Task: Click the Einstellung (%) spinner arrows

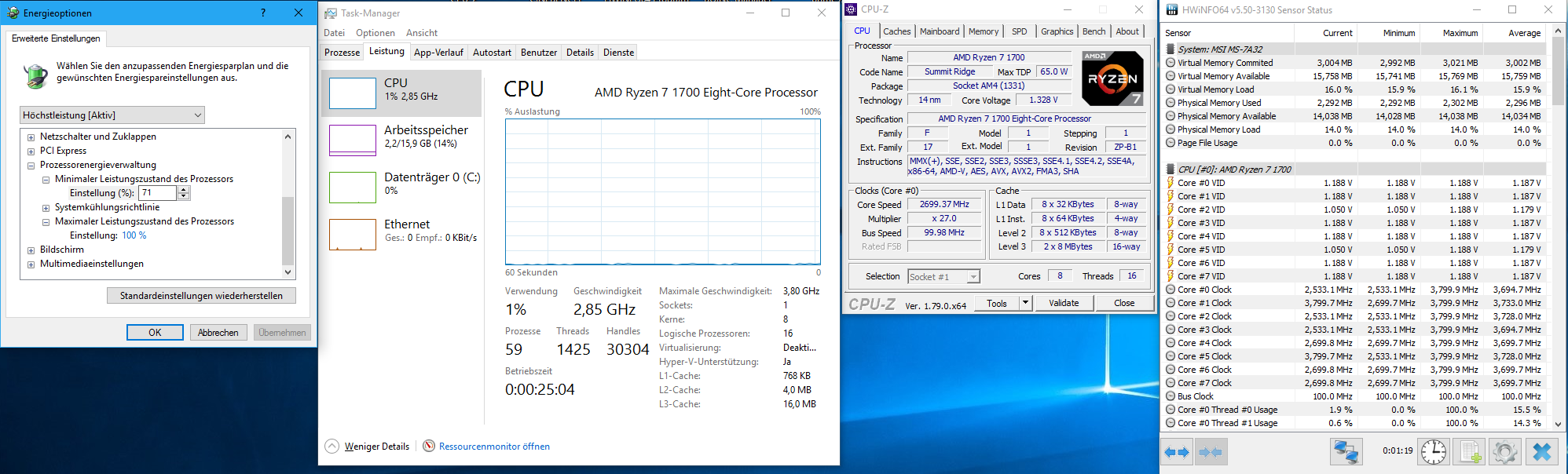Action: pyautogui.click(x=184, y=193)
